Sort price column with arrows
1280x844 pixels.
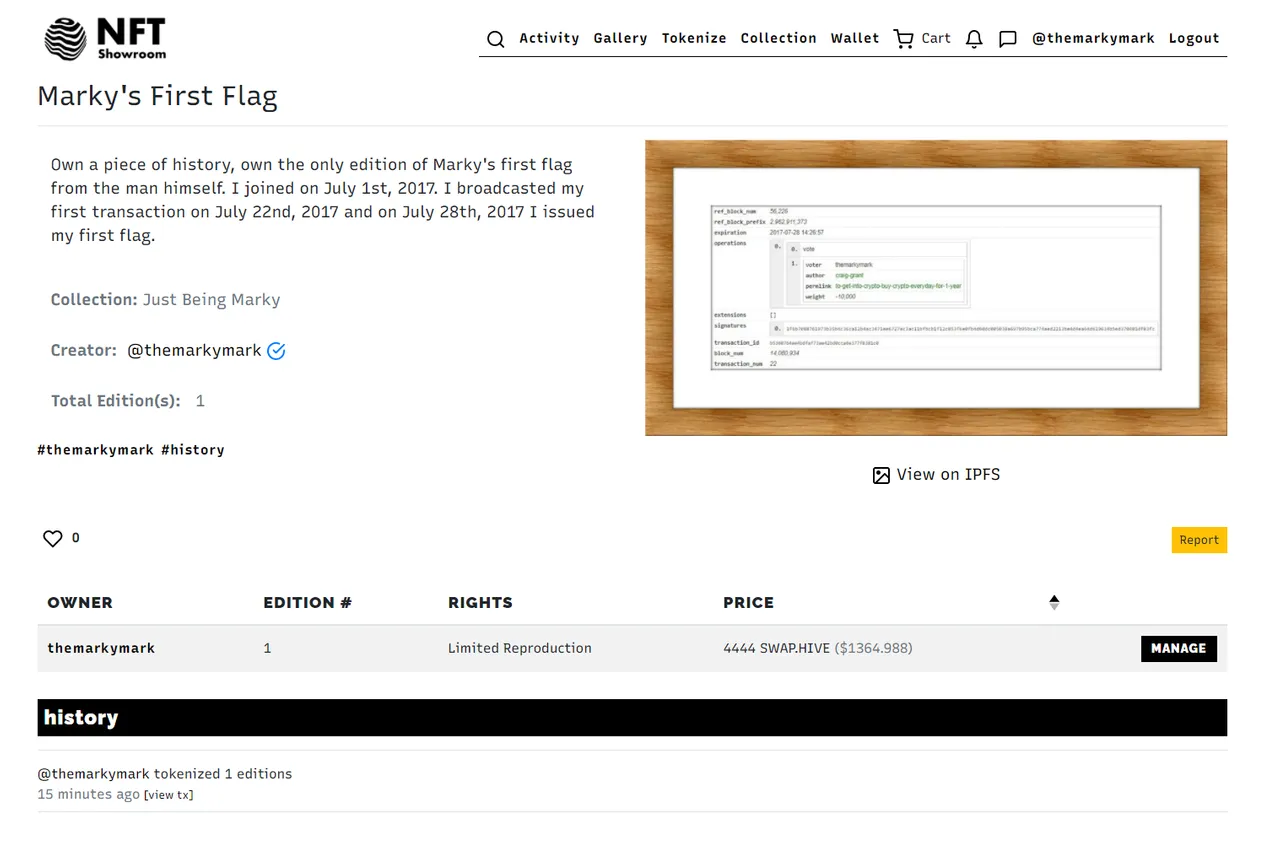click(1054, 602)
